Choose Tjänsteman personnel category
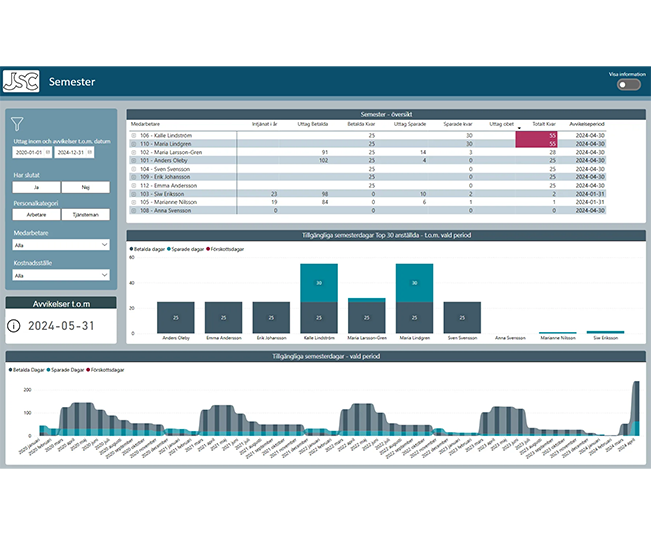 pos(86,215)
